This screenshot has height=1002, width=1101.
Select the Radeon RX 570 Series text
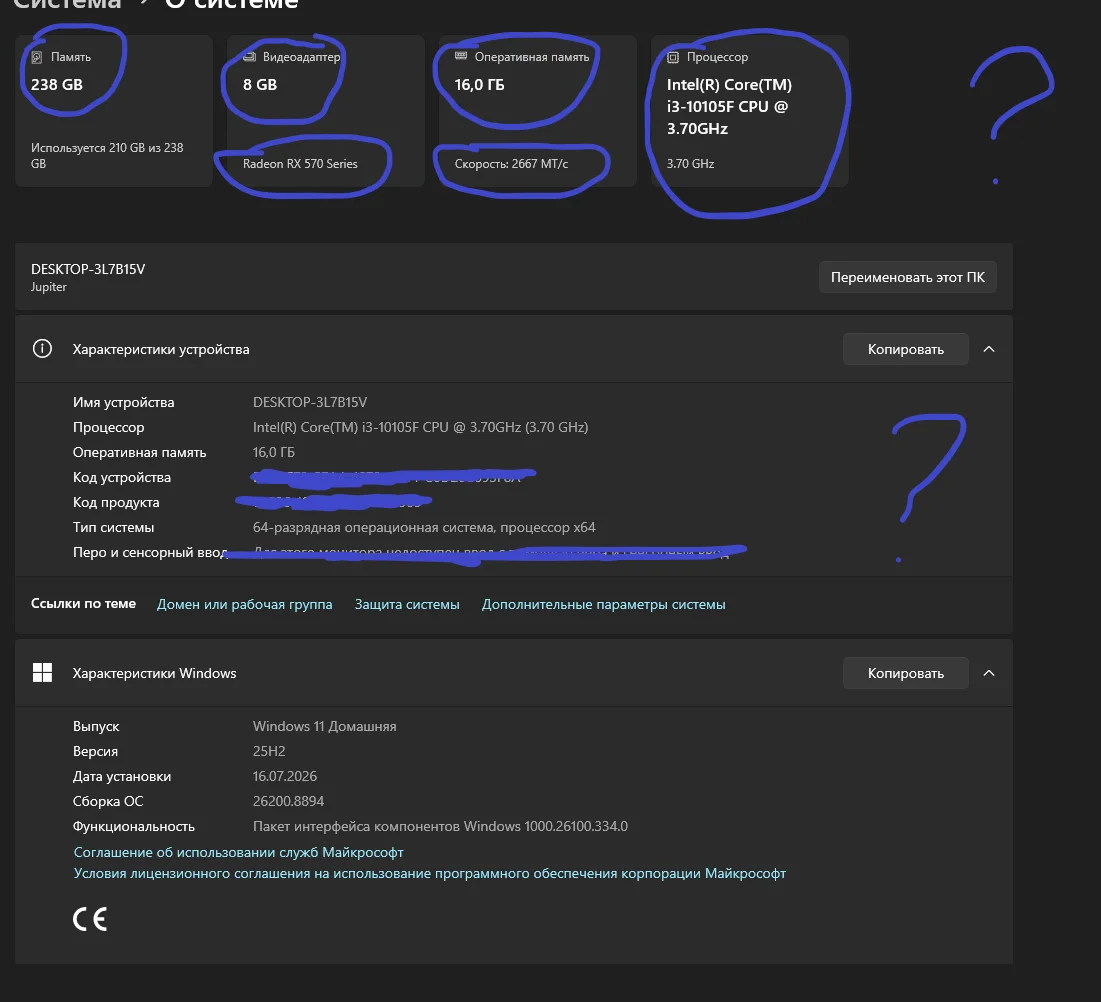[x=300, y=164]
